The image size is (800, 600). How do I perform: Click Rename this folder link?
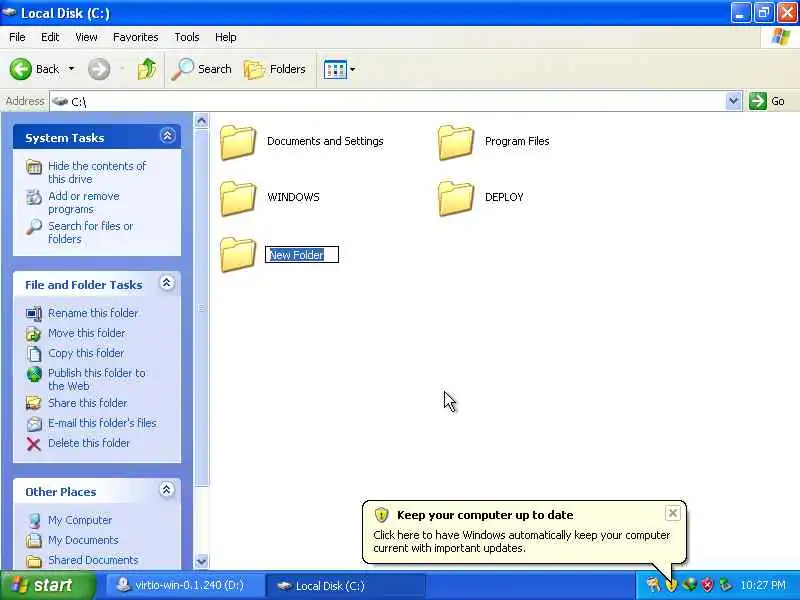coord(93,313)
